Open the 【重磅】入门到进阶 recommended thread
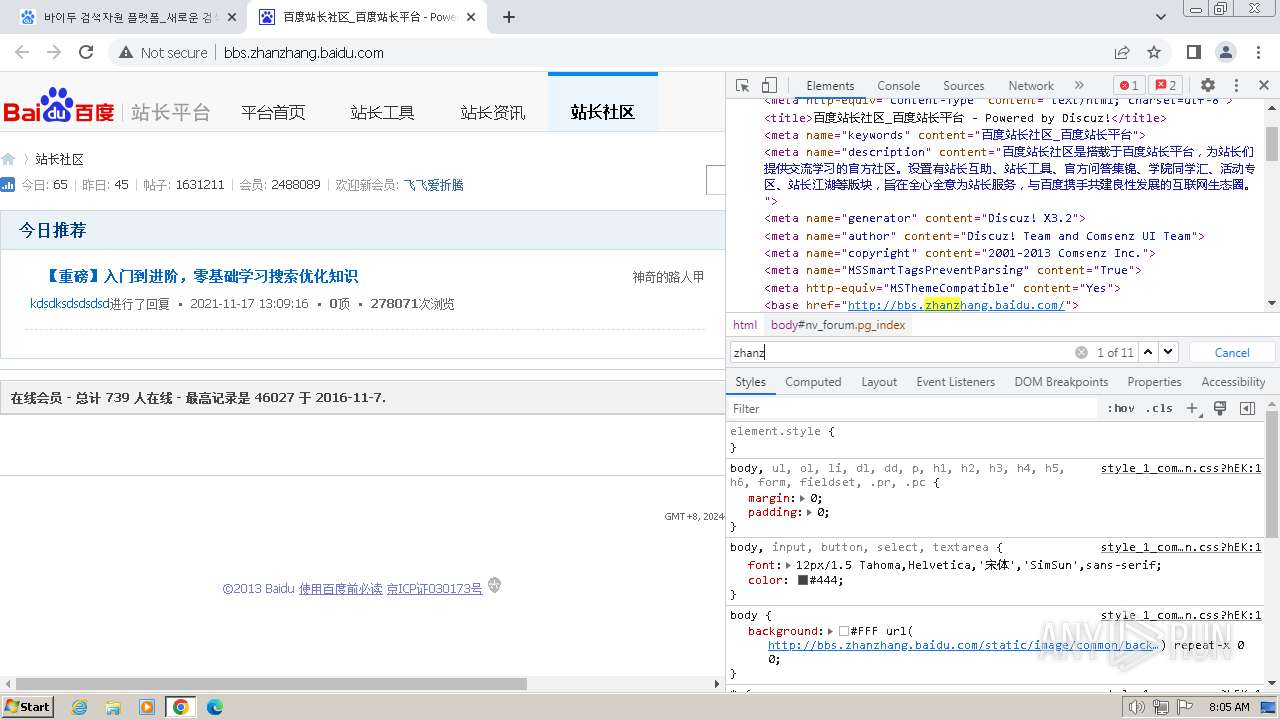1280x720 pixels. coord(201,276)
